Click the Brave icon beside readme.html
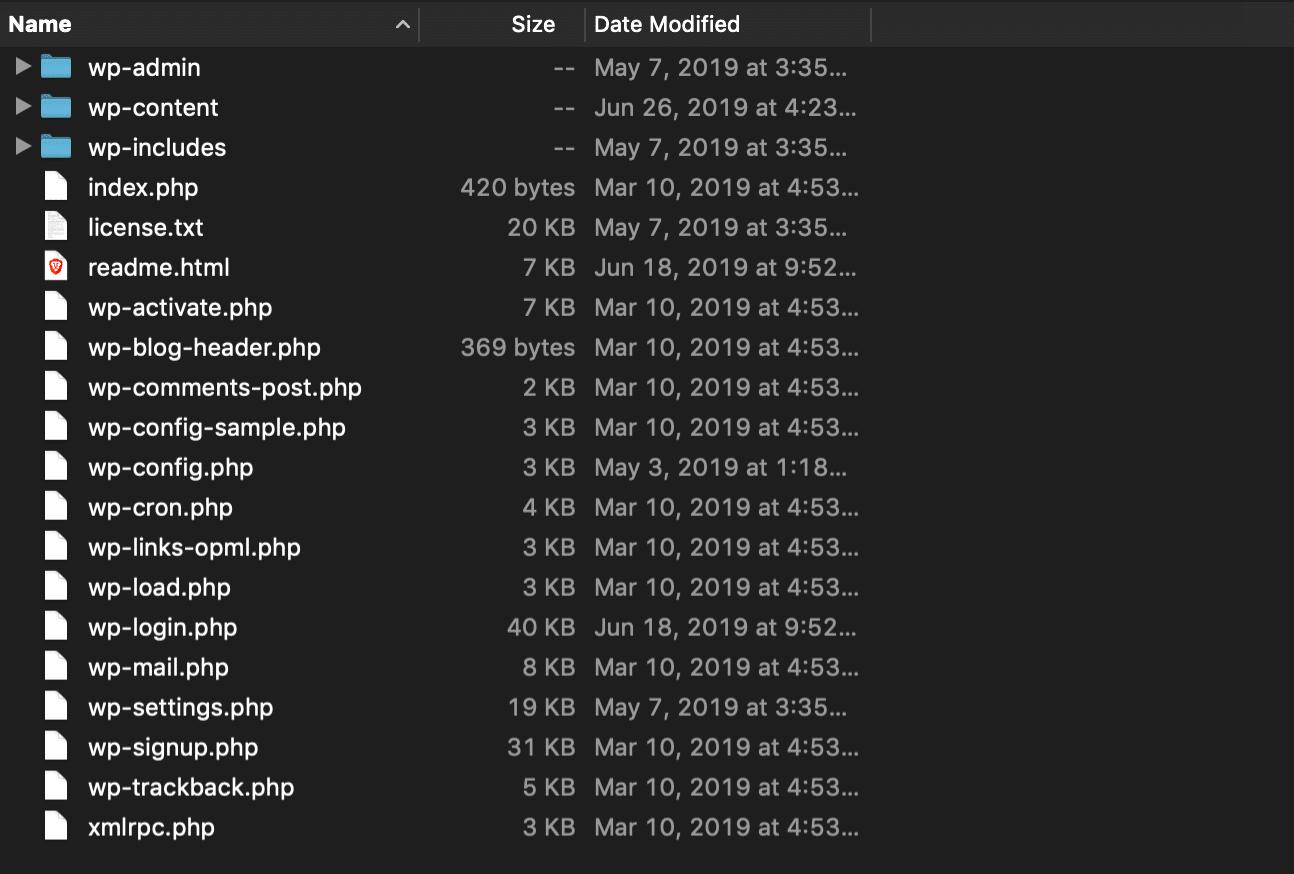Screen dimensions: 1294x874 tap(55, 266)
